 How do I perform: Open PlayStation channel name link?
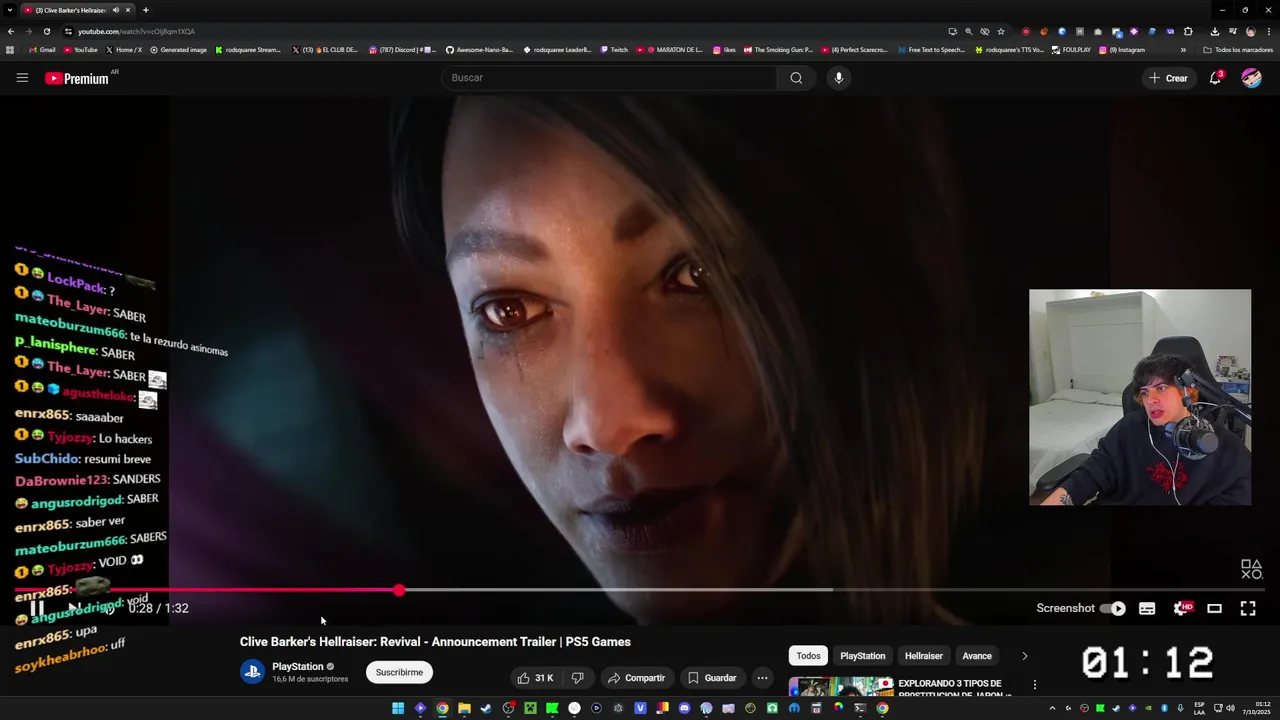(x=298, y=666)
